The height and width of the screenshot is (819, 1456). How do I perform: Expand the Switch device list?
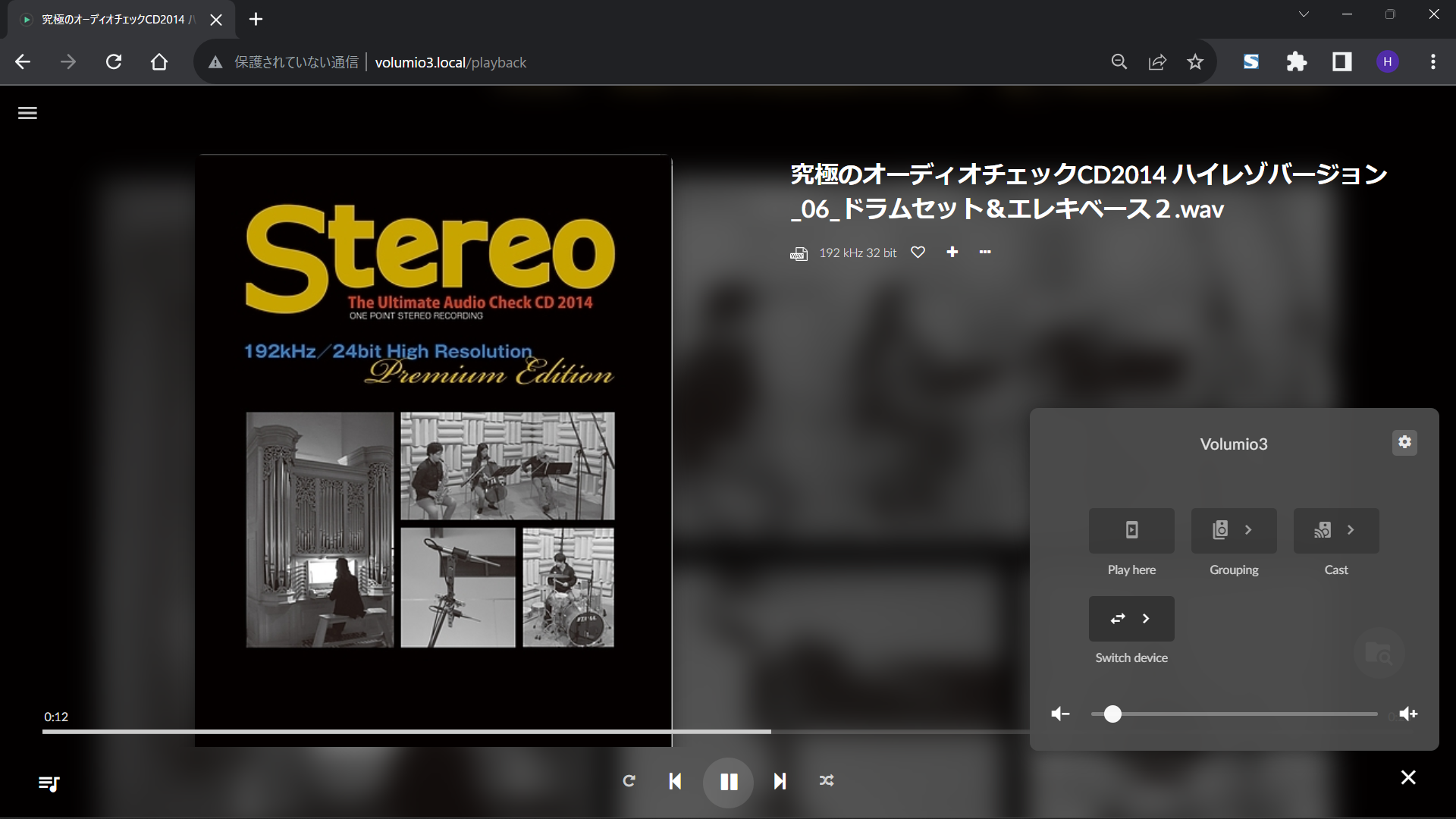click(1131, 619)
